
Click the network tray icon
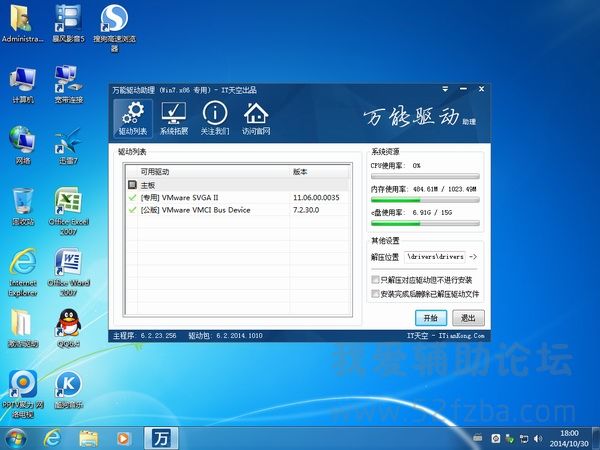coord(524,439)
